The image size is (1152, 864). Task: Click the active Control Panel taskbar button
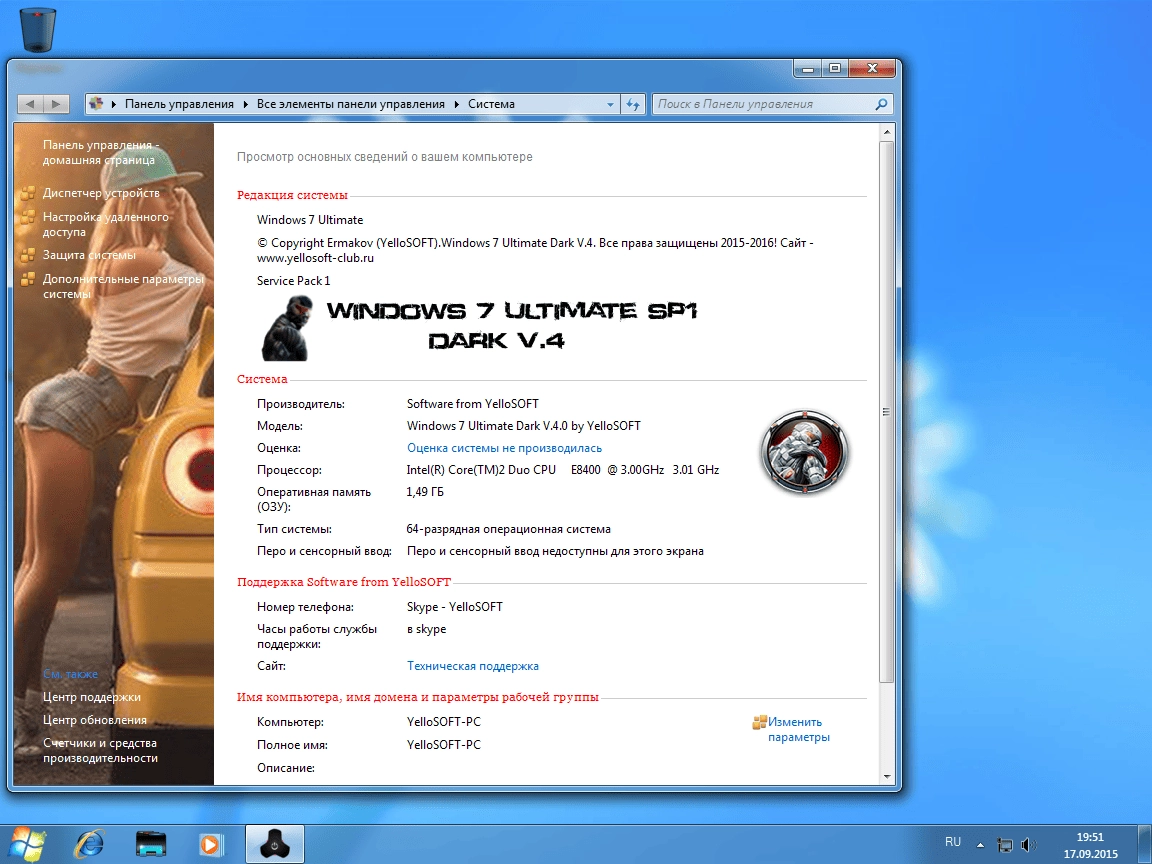(275, 844)
